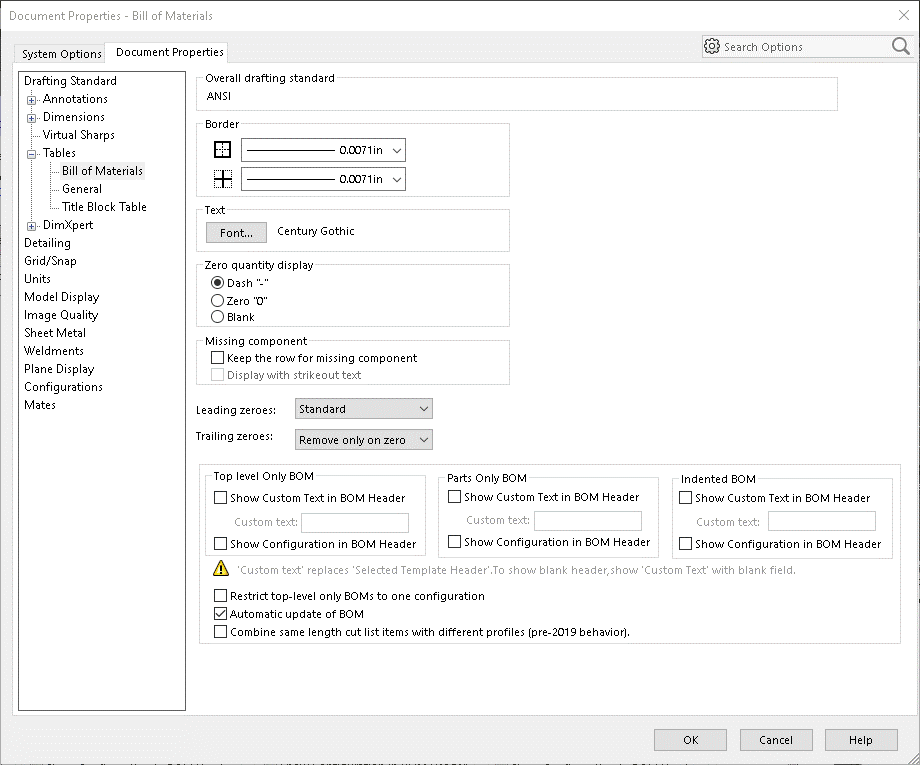This screenshot has width=920, height=765.
Task: Expand the Annotations tree node
Action: point(31,100)
